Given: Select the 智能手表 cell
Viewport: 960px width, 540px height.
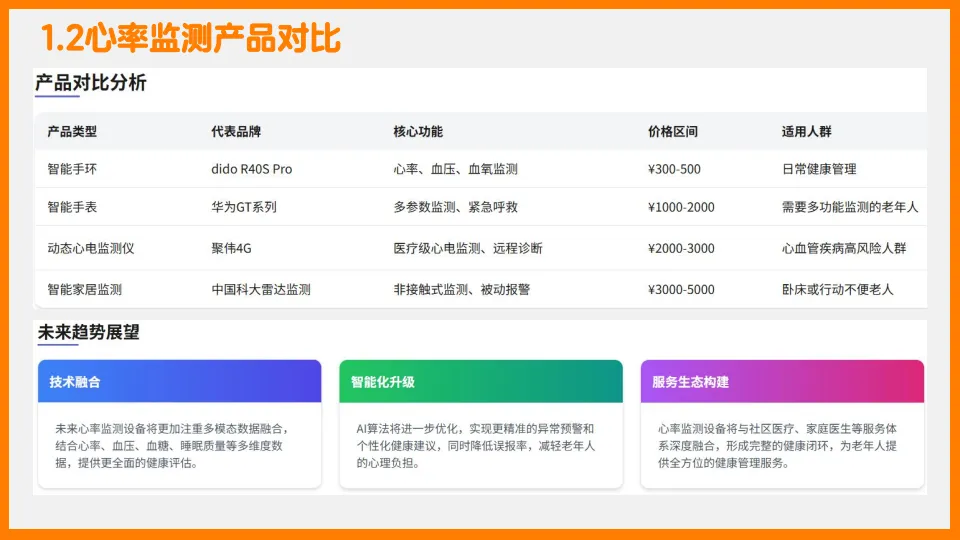Looking at the screenshot, I should pos(72,207).
